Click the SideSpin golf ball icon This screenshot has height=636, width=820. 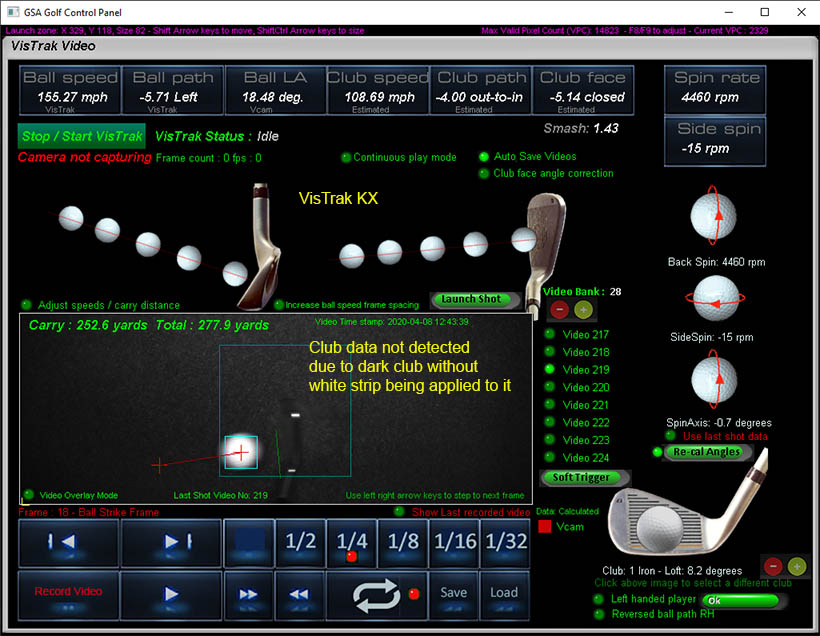(x=715, y=298)
